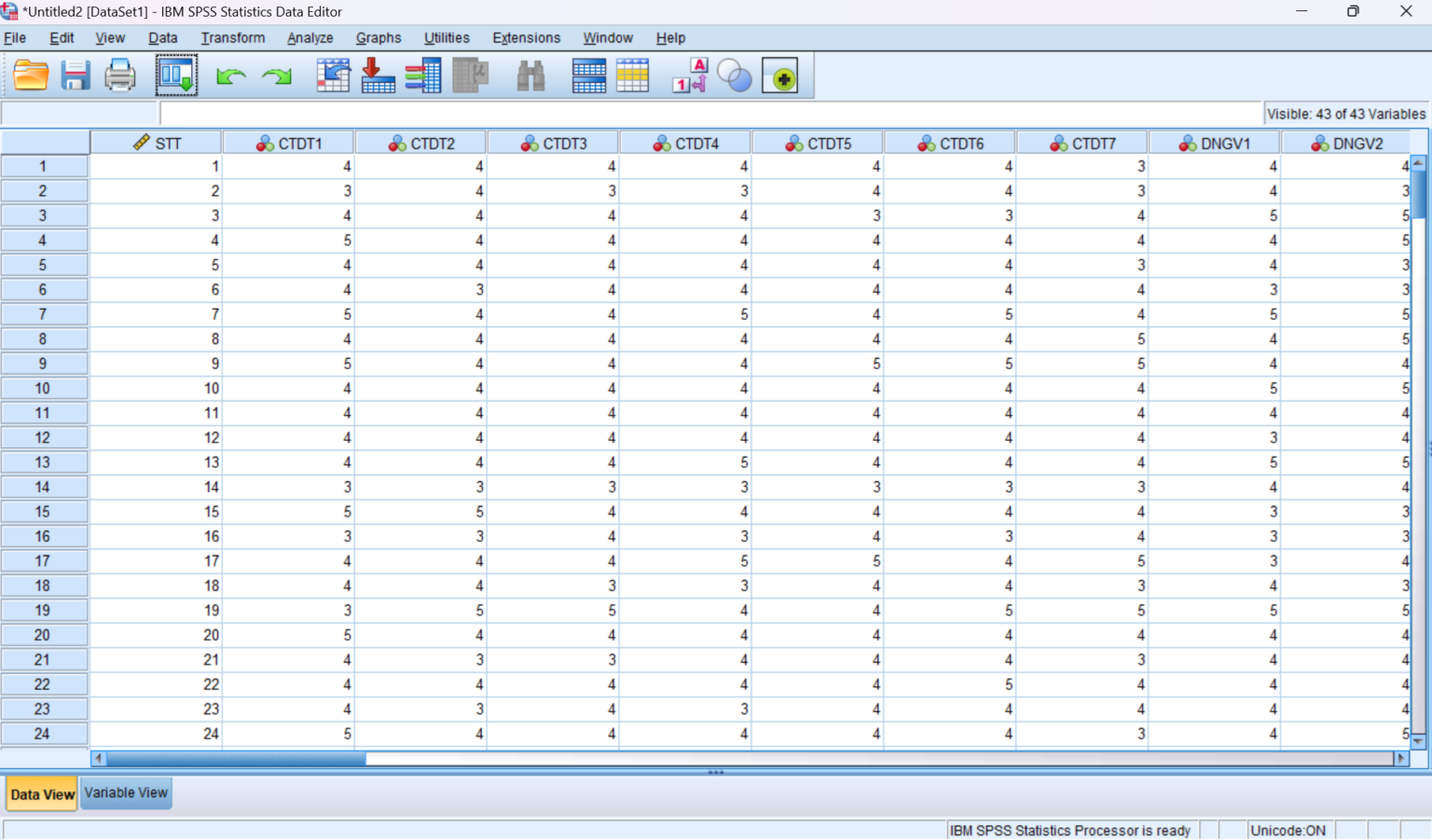Click the CTDT2 cell in row 15
This screenshot has width=1432, height=840.
click(421, 512)
